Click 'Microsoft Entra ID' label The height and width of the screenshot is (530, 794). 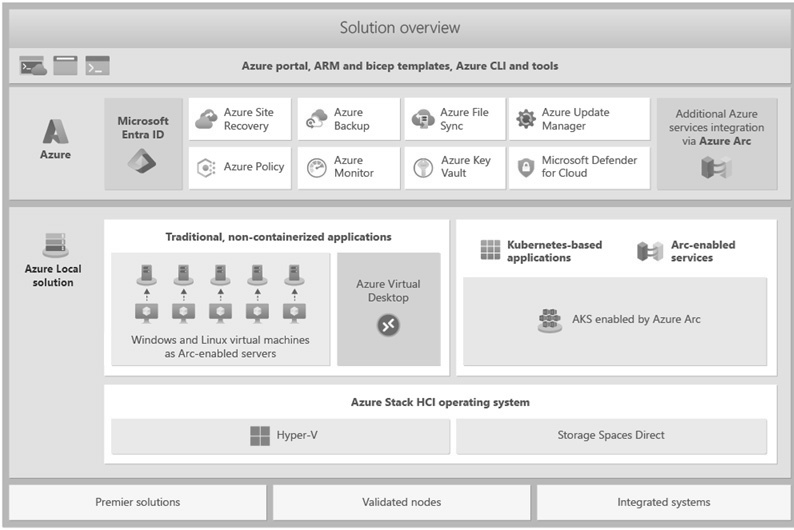coord(143,128)
